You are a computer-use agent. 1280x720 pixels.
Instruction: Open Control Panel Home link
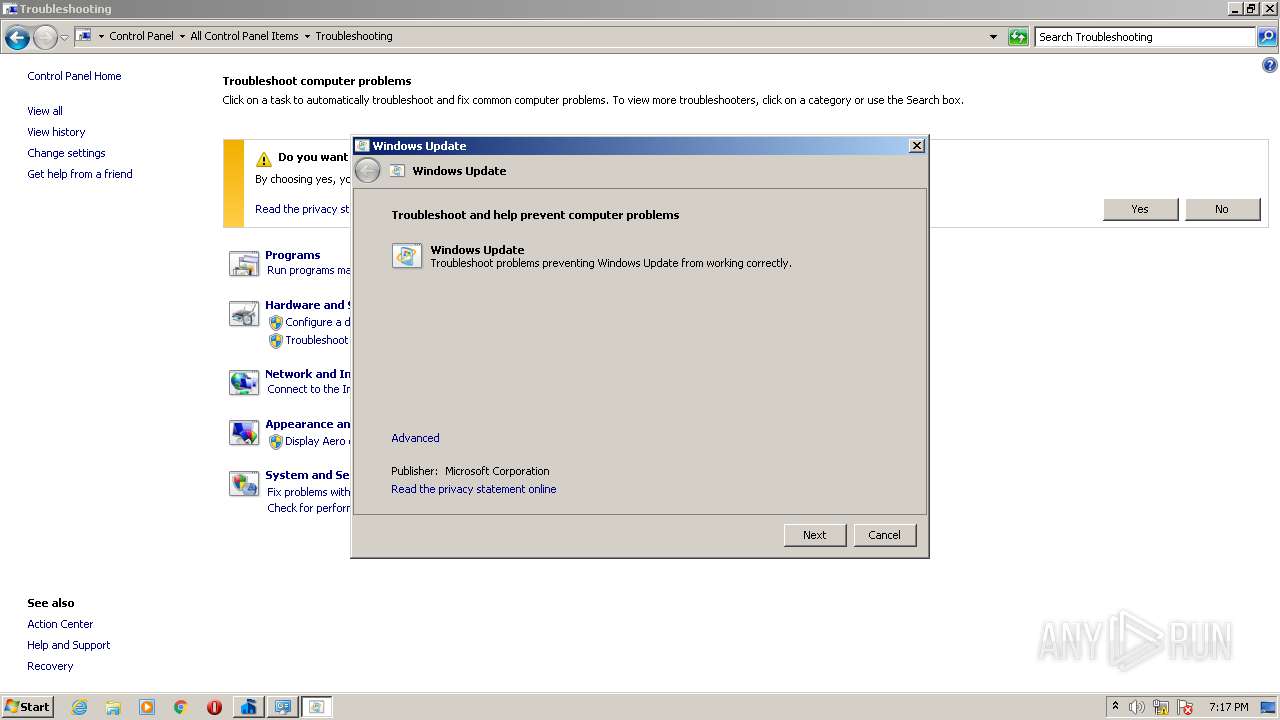pos(74,76)
